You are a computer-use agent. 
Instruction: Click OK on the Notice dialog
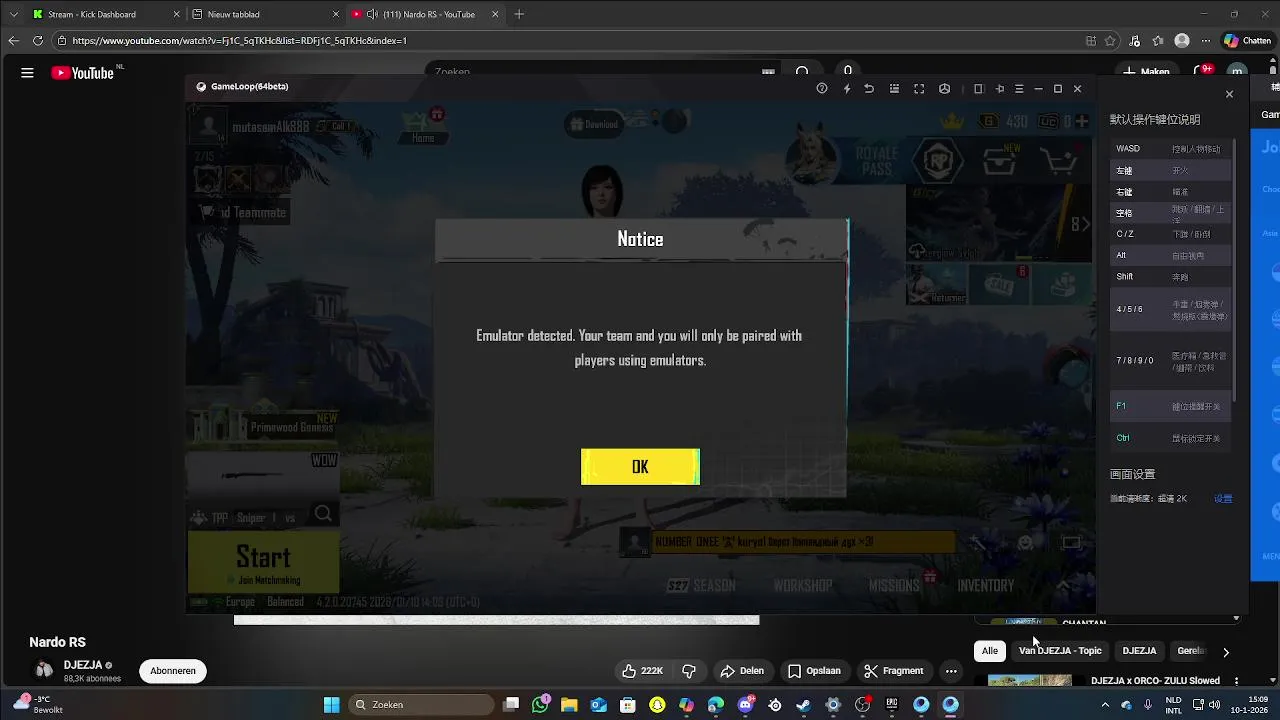click(x=640, y=467)
